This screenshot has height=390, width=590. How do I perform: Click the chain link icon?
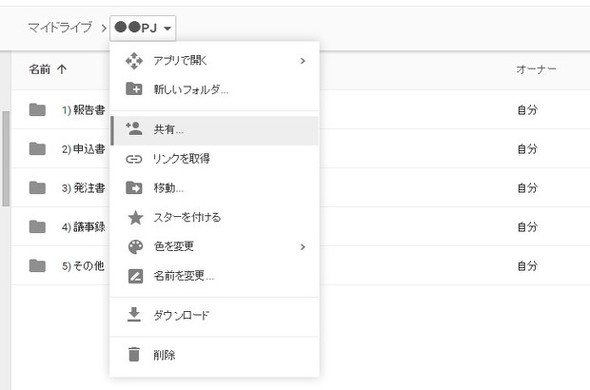pyautogui.click(x=134, y=159)
